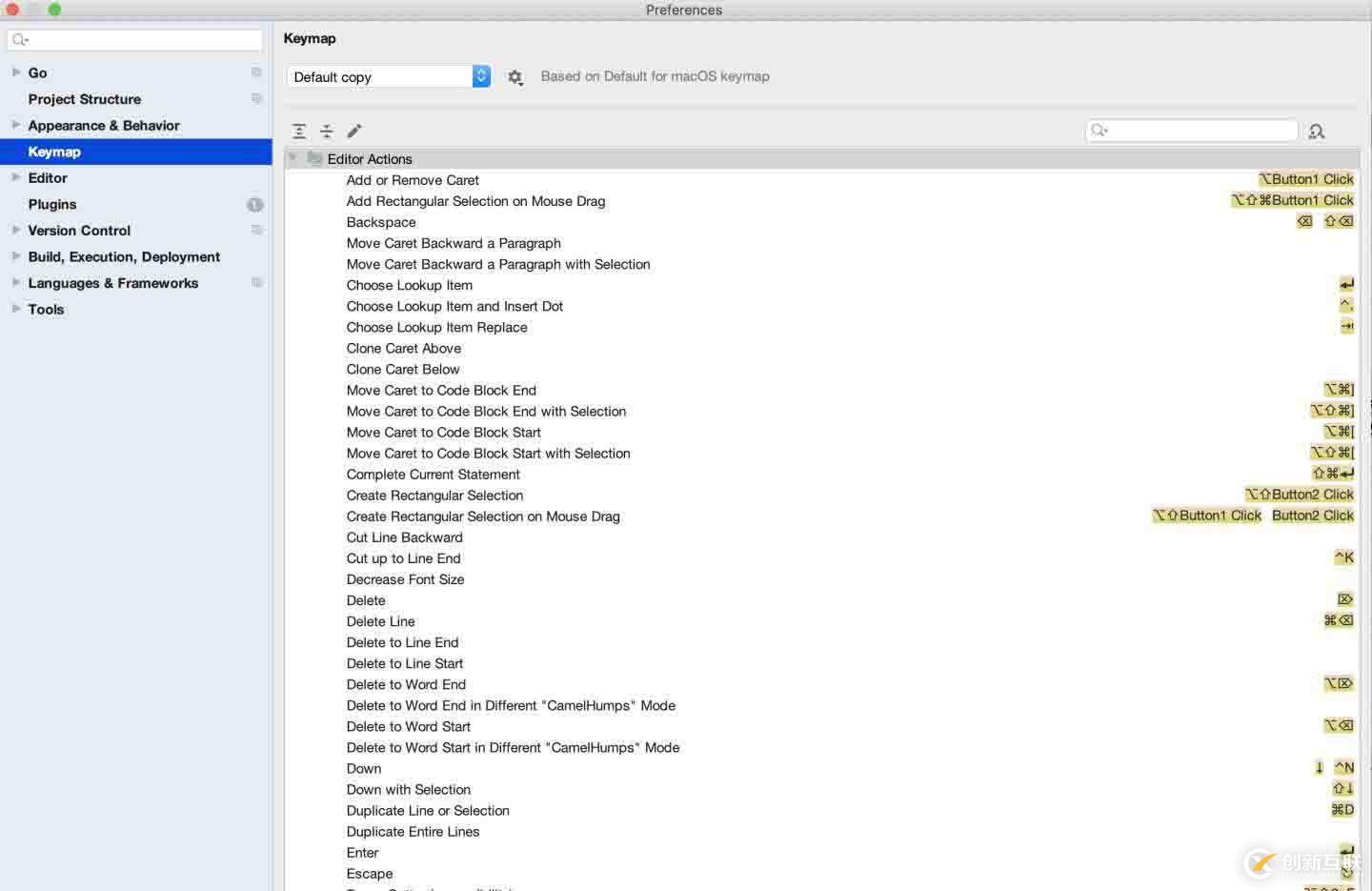Viewport: 1372px width, 891px height.
Task: Select Duplicate Line or Selection action
Action: point(428,810)
